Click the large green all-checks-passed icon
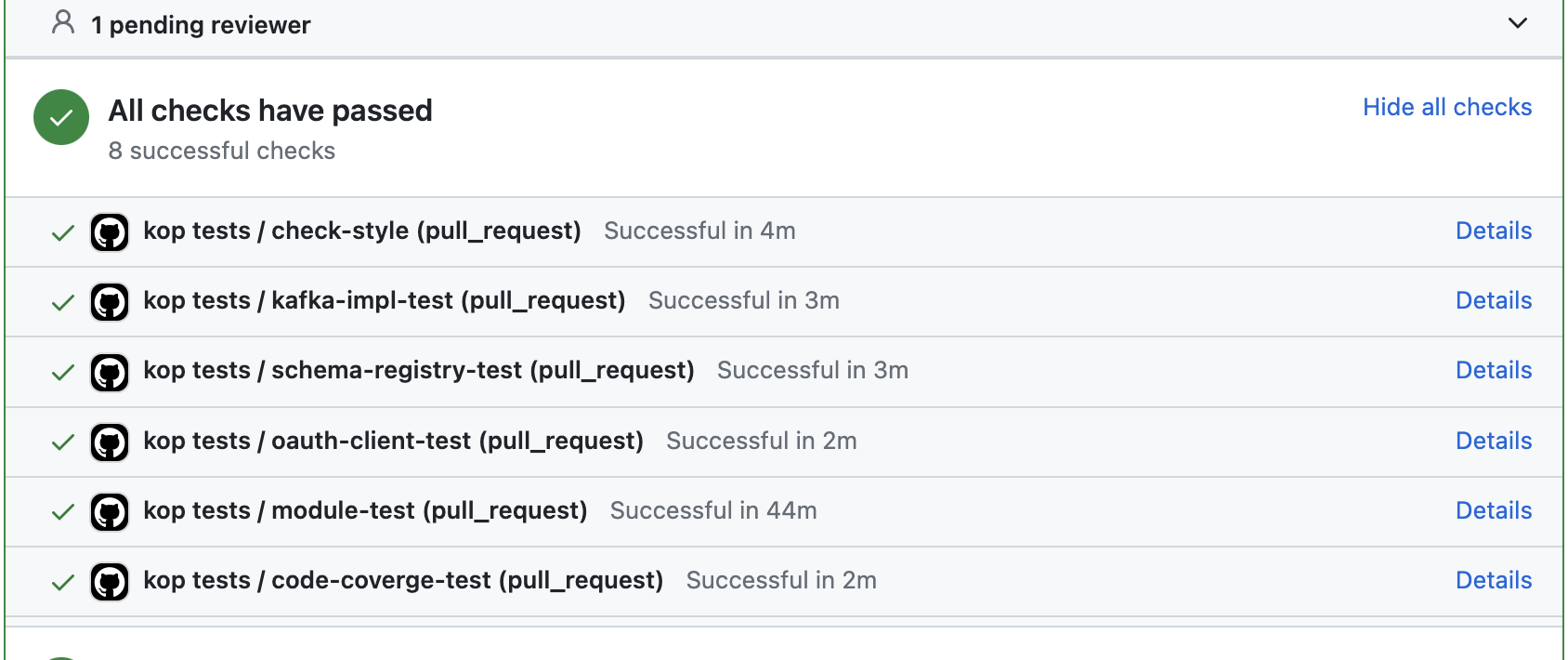The height and width of the screenshot is (660, 1568). (x=61, y=117)
